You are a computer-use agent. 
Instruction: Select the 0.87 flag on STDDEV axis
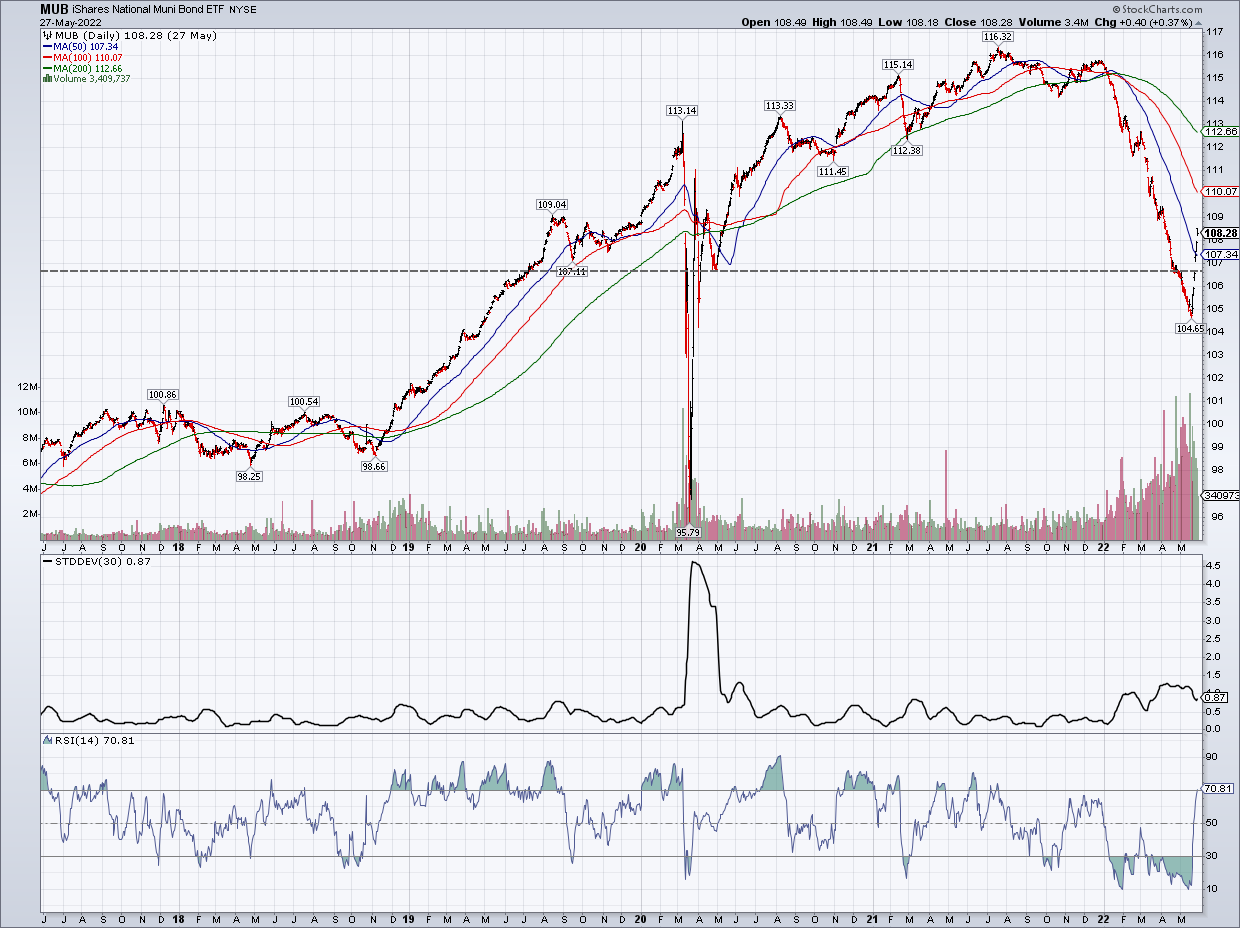pyautogui.click(x=1213, y=697)
